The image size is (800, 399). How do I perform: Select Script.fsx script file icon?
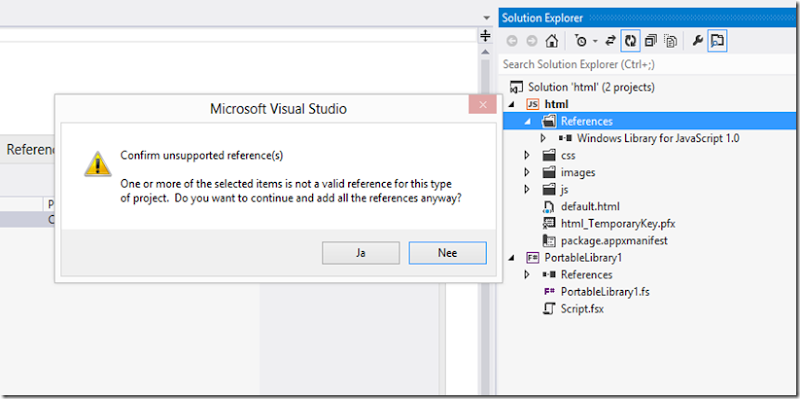point(549,309)
